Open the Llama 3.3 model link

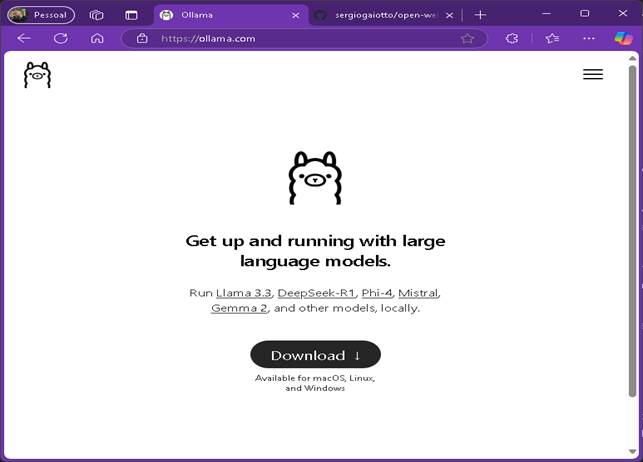pos(244,293)
